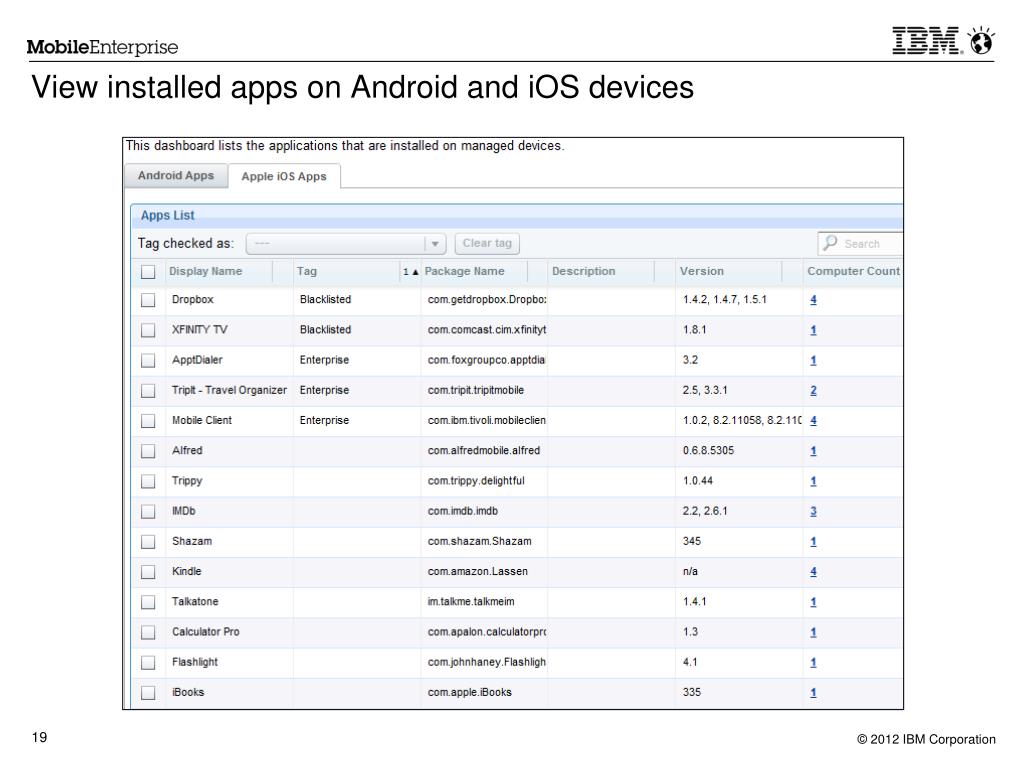The image size is (1024, 768).
Task: Click the sort arrow beside the Tag column
Action: point(415,272)
